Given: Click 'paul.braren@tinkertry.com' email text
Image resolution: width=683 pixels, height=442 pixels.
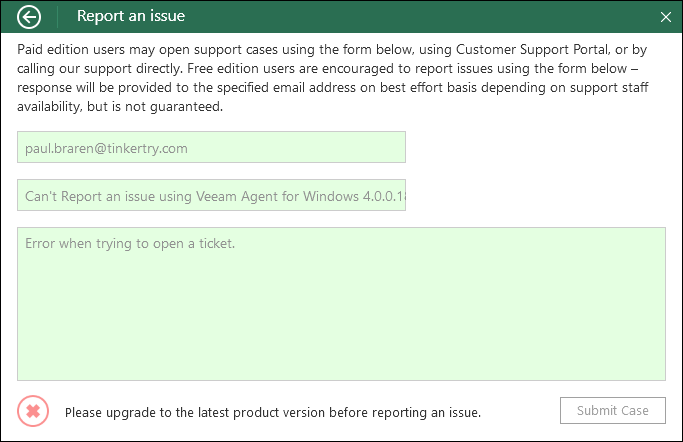Looking at the screenshot, I should click(106, 148).
